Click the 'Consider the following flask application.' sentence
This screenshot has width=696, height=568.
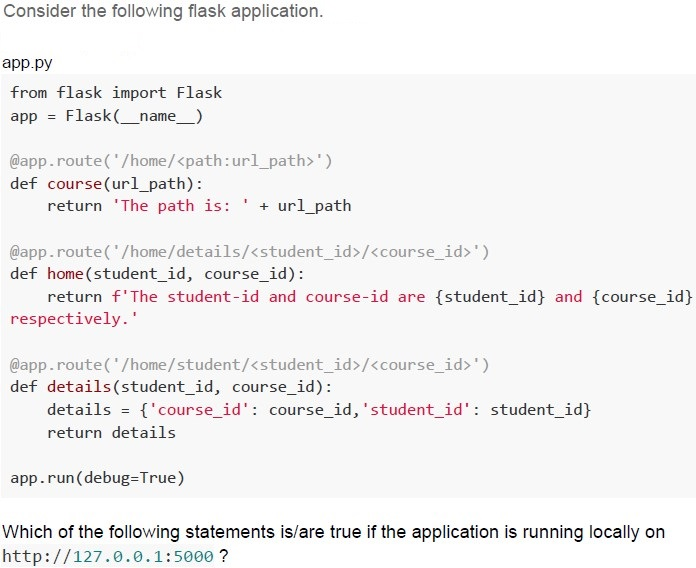pos(163,12)
